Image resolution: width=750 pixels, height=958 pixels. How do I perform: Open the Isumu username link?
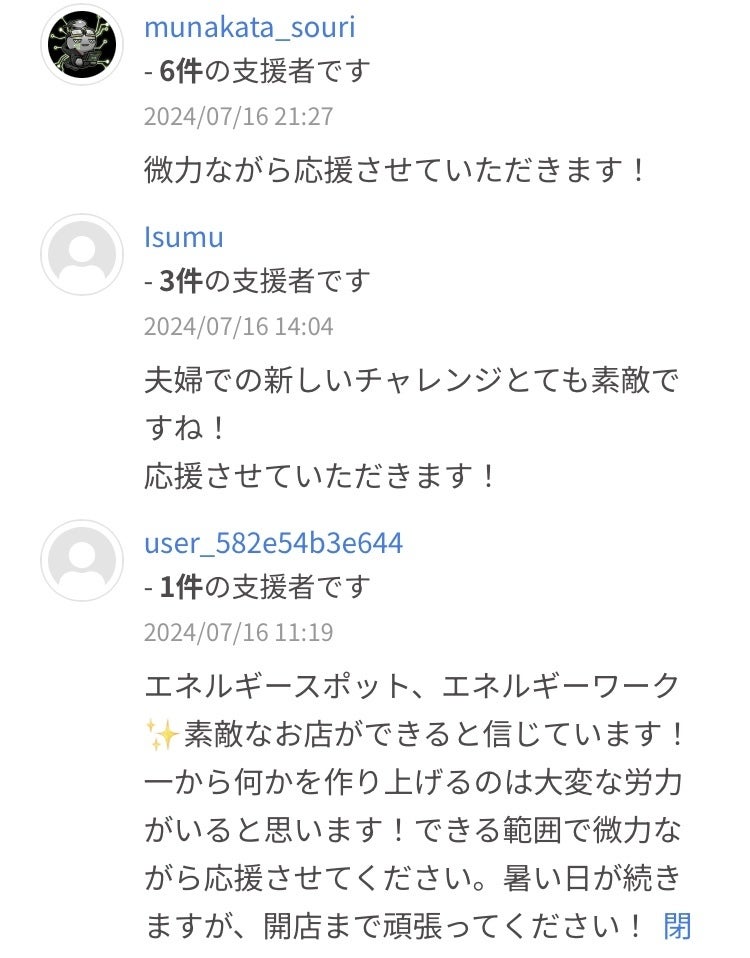coord(183,237)
